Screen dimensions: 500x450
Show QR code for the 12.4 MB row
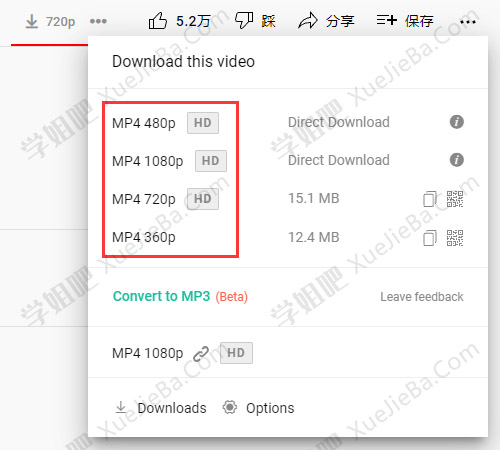tap(455, 238)
